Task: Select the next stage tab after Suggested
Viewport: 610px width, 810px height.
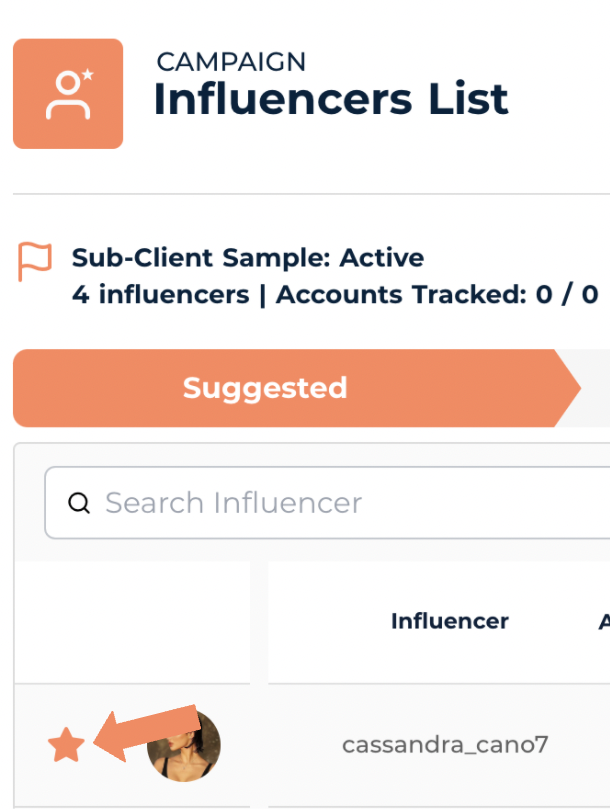Action: 598,388
